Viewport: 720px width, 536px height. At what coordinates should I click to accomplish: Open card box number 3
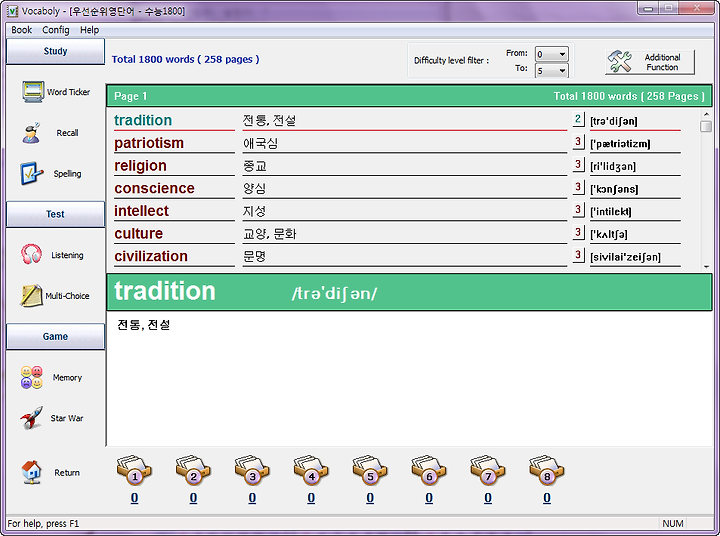[x=252, y=470]
